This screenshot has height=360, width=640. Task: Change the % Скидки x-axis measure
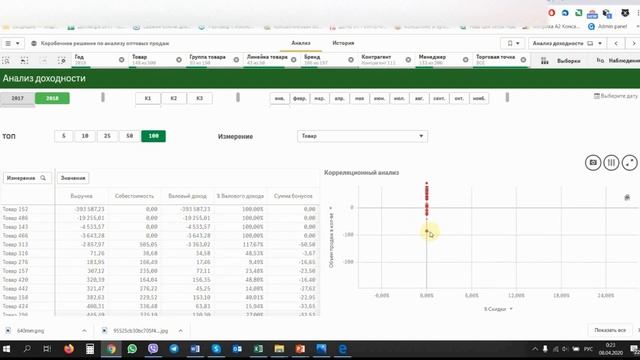pyautogui.click(x=498, y=309)
